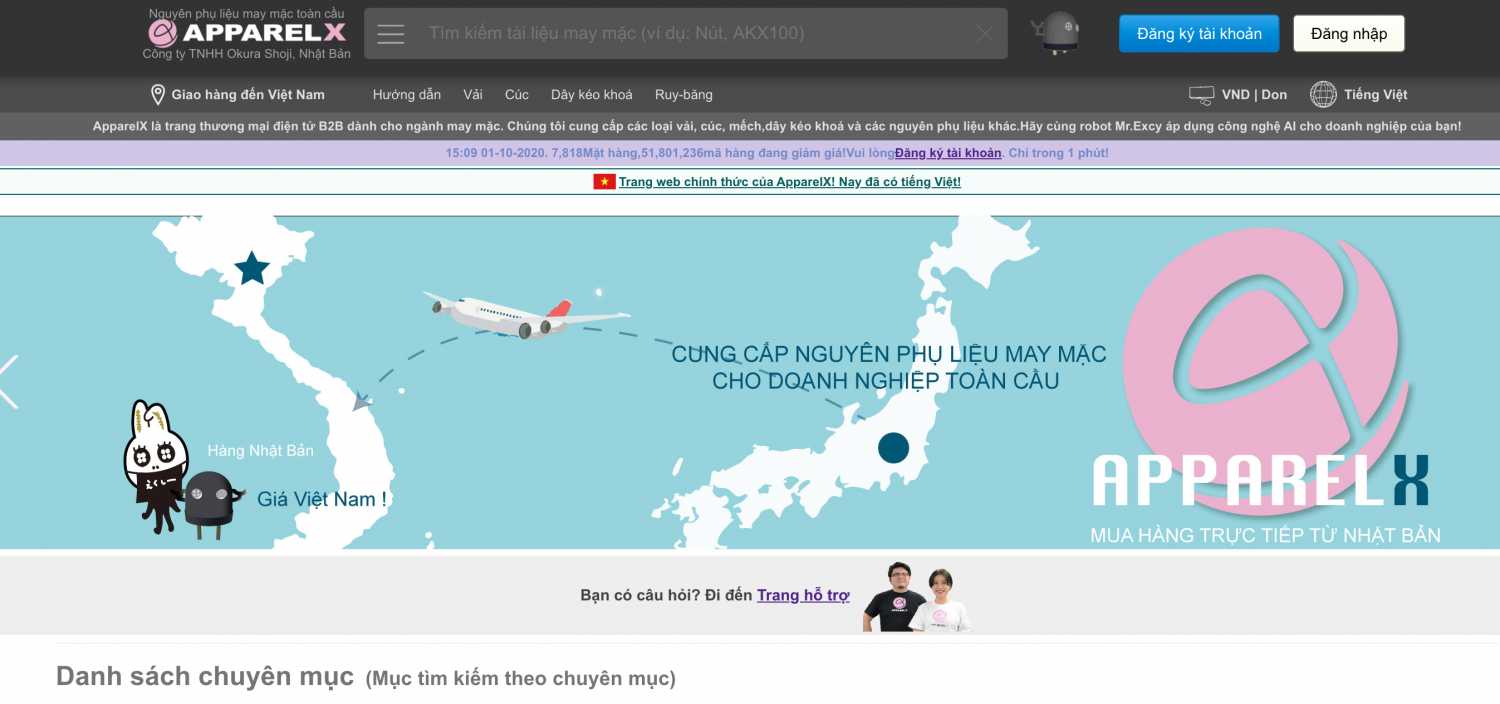Open the Vải menu

tap(473, 95)
